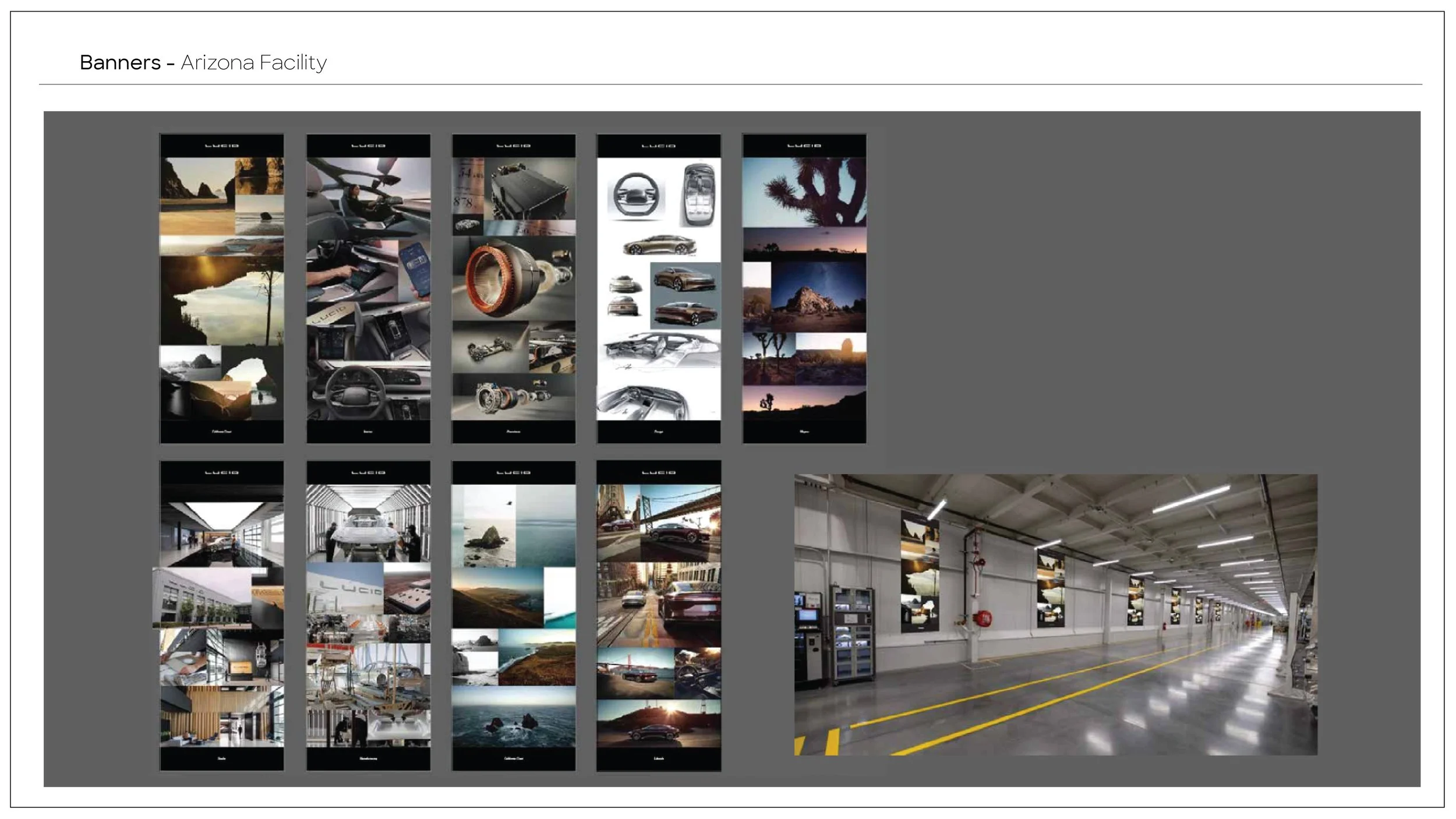Image resolution: width=1456 pixels, height=819 pixels.
Task: Open the copper motor powertrain banner
Action: click(514, 289)
